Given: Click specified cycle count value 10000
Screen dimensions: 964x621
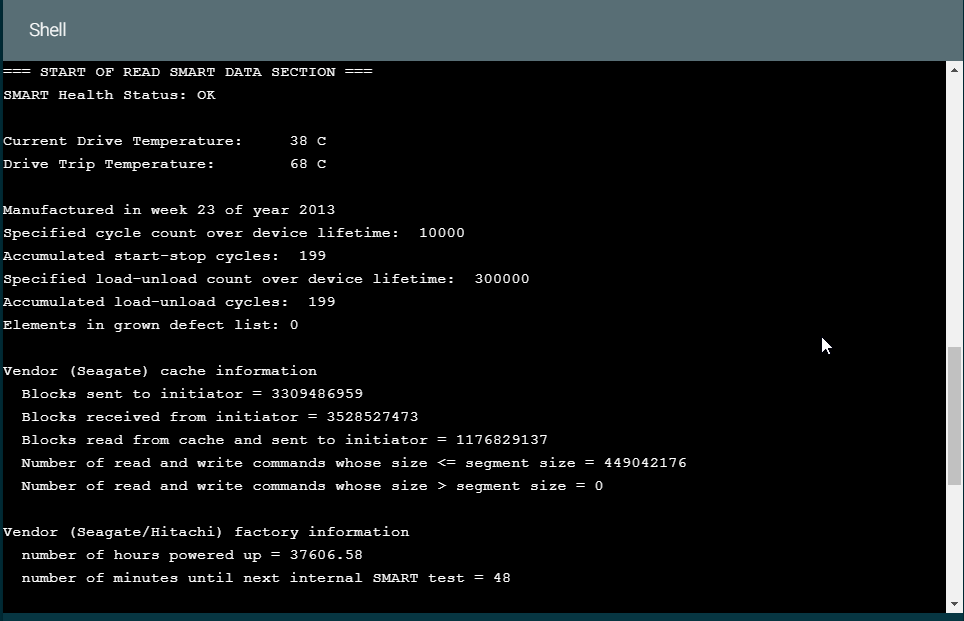Looking at the screenshot, I should point(442,233).
